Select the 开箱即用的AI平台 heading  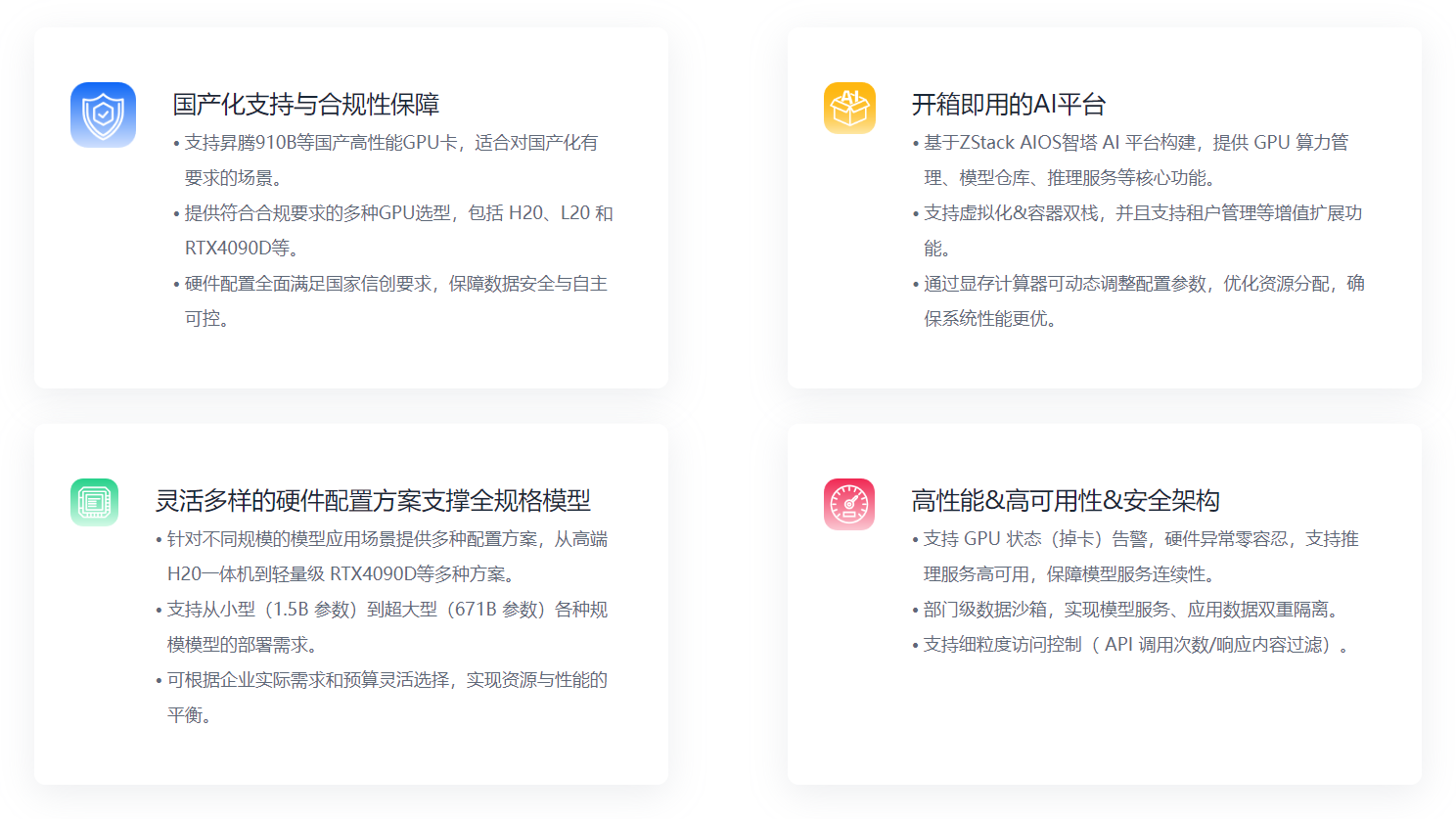click(x=1008, y=104)
